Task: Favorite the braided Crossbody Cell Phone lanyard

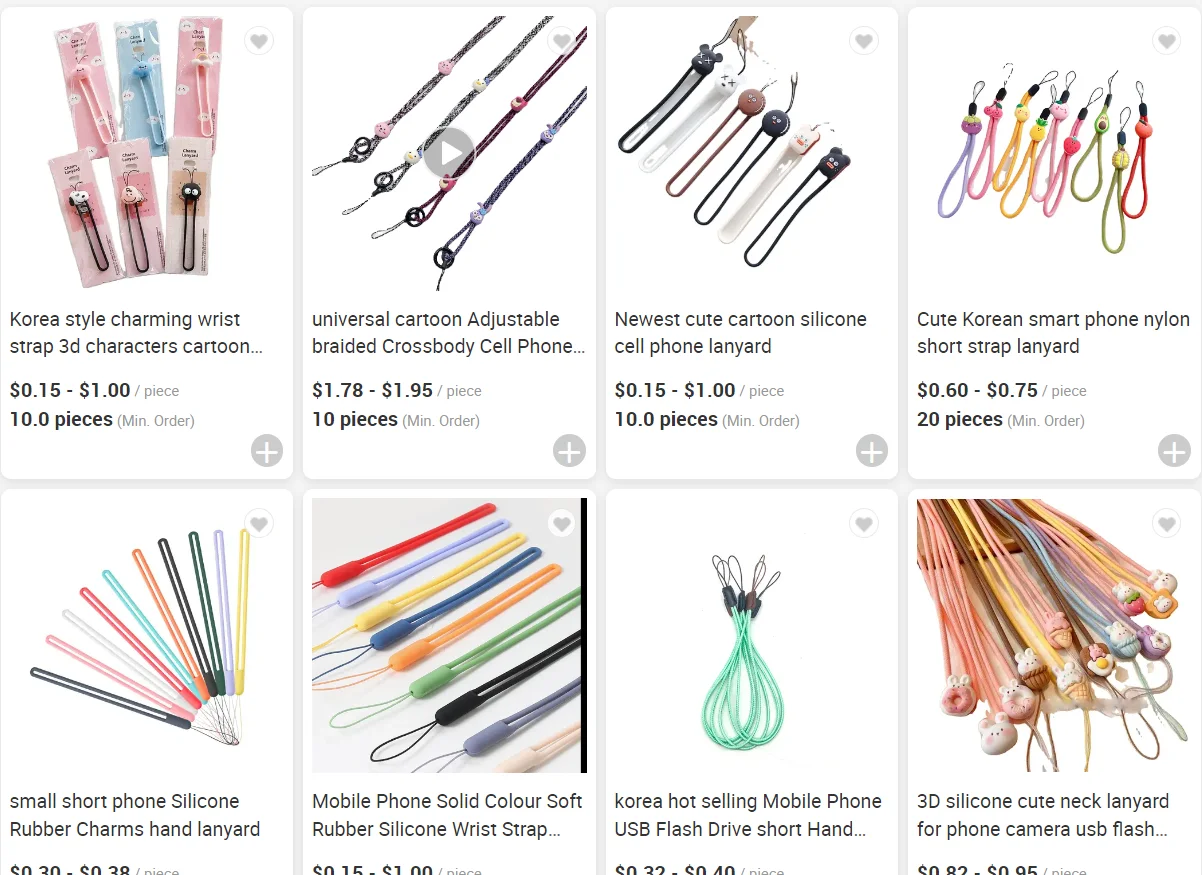Action: pos(562,41)
